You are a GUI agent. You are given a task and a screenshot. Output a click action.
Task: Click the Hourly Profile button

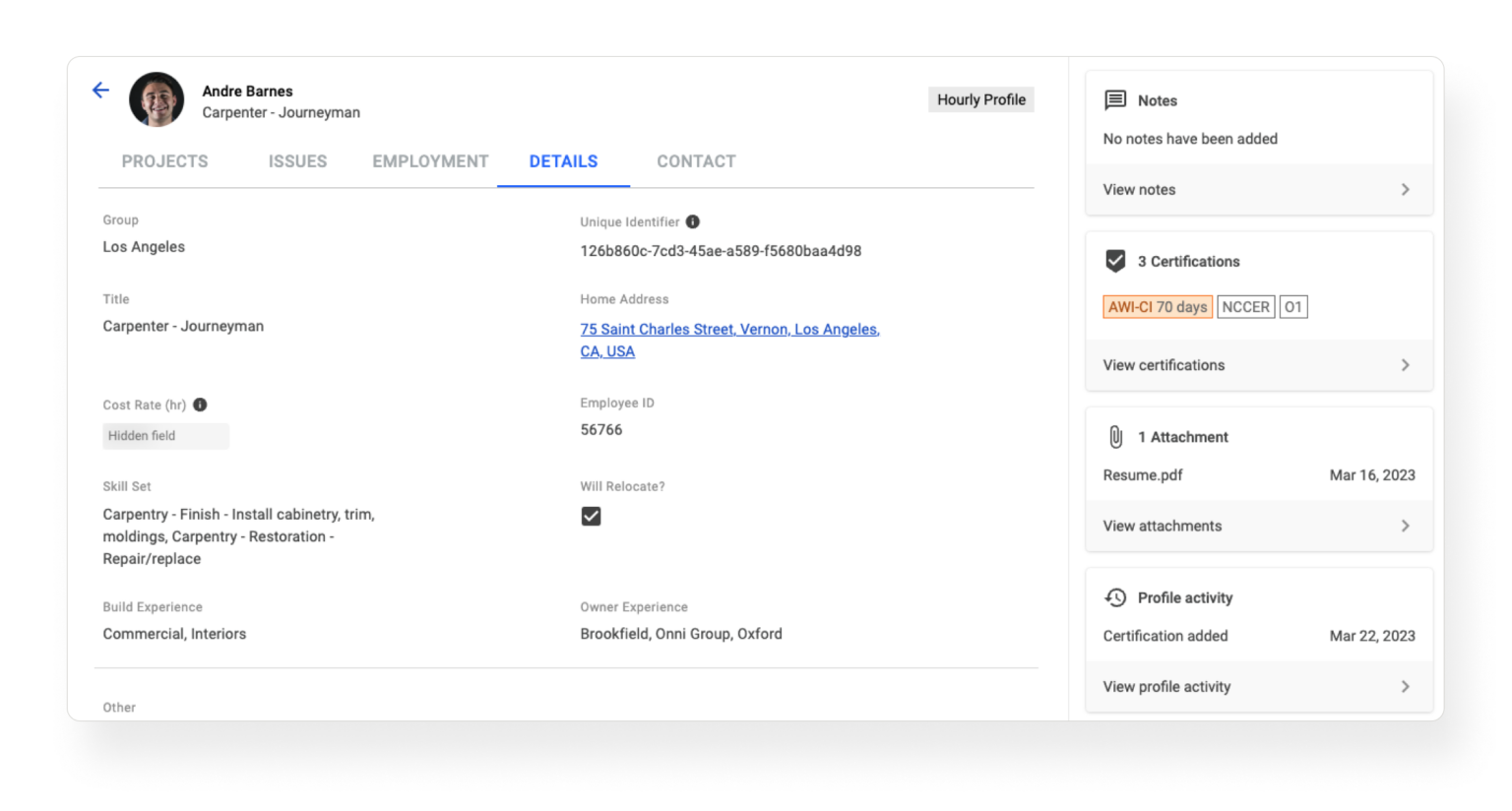tap(980, 99)
